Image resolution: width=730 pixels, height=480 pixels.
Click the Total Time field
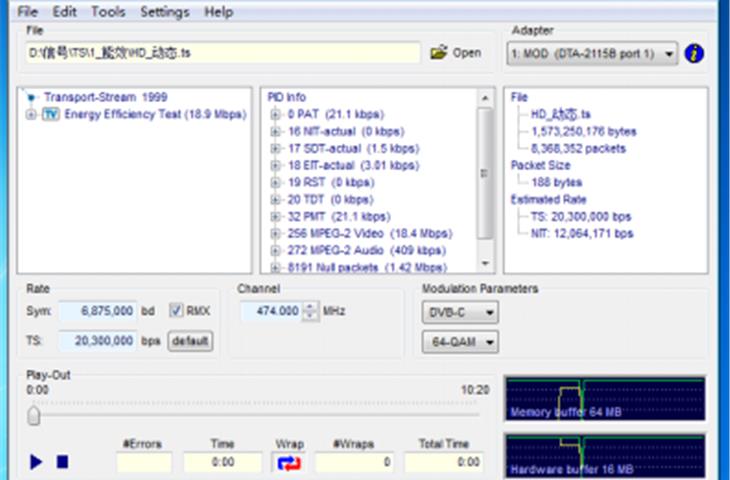click(x=444, y=462)
